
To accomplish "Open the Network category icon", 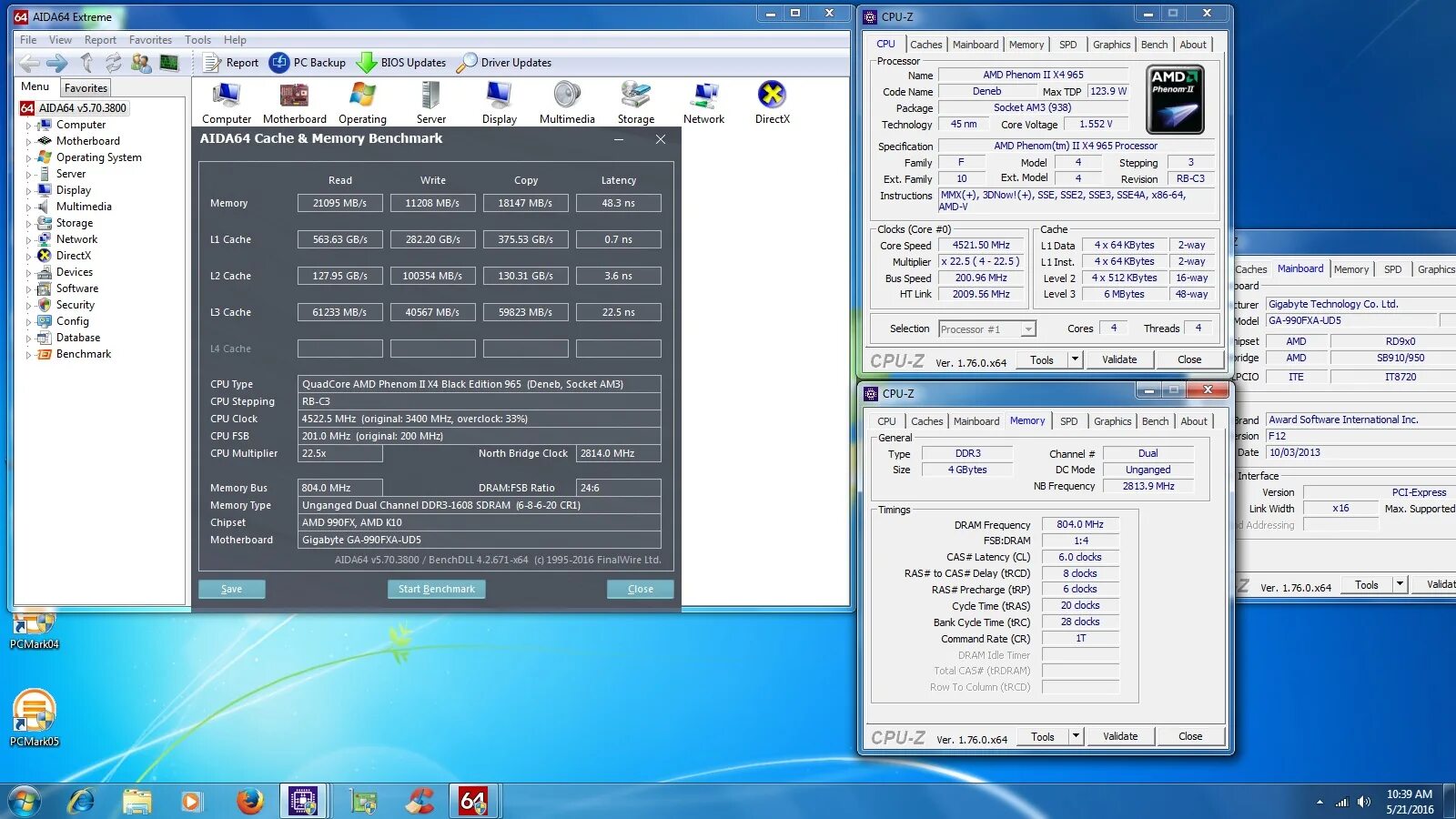I will pos(704,103).
